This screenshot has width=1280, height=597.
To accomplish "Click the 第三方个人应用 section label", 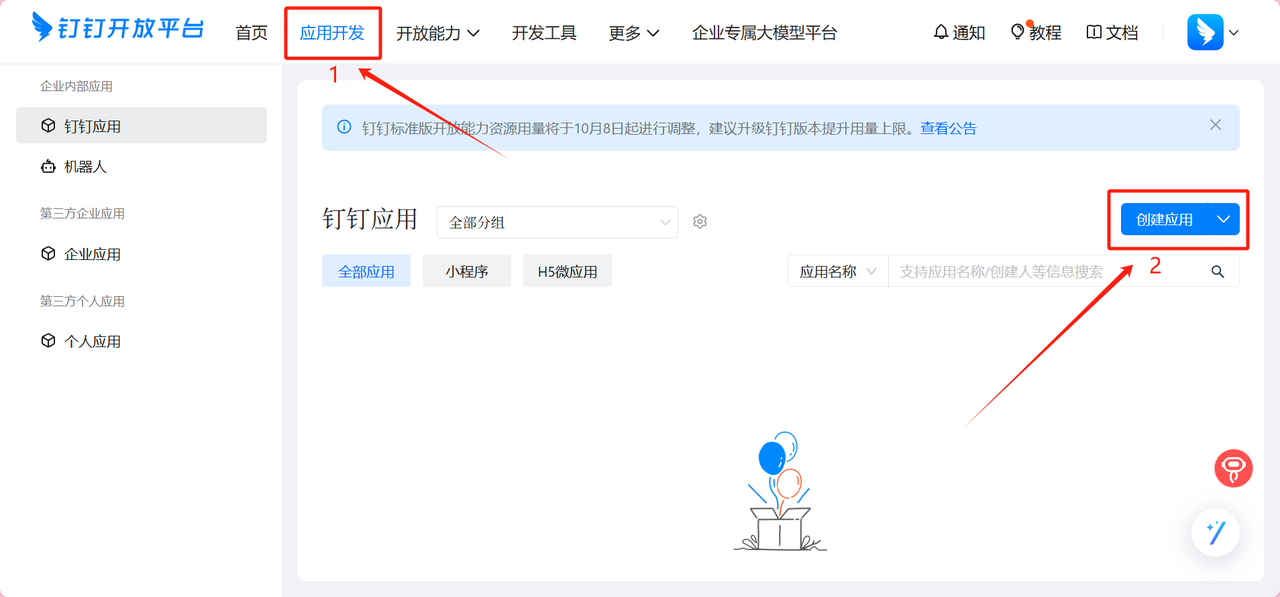I will [x=82, y=301].
